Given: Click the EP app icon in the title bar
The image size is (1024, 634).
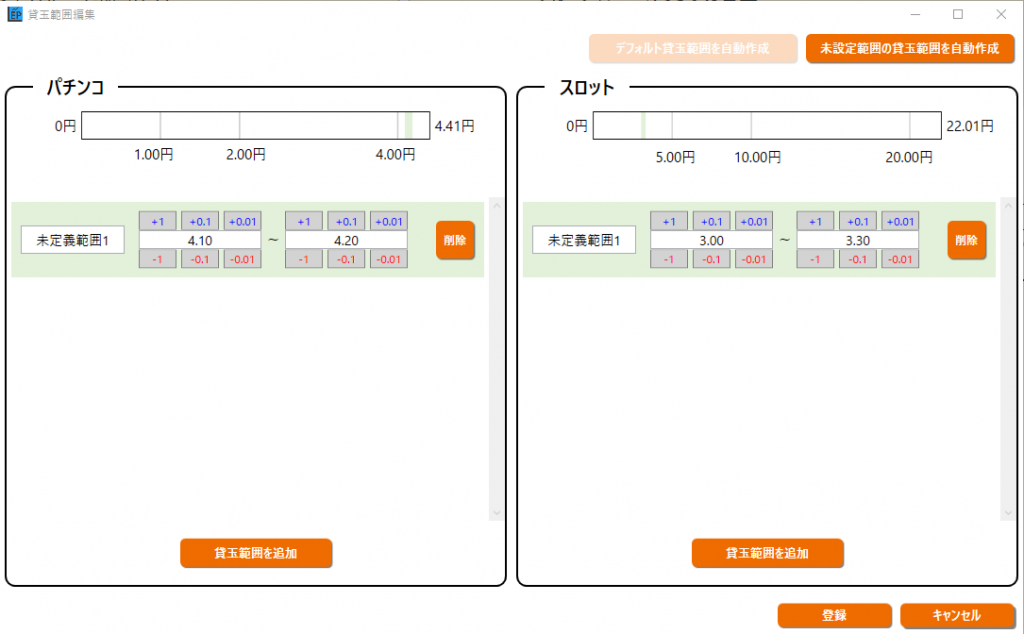Looking at the screenshot, I should pyautogui.click(x=15, y=14).
